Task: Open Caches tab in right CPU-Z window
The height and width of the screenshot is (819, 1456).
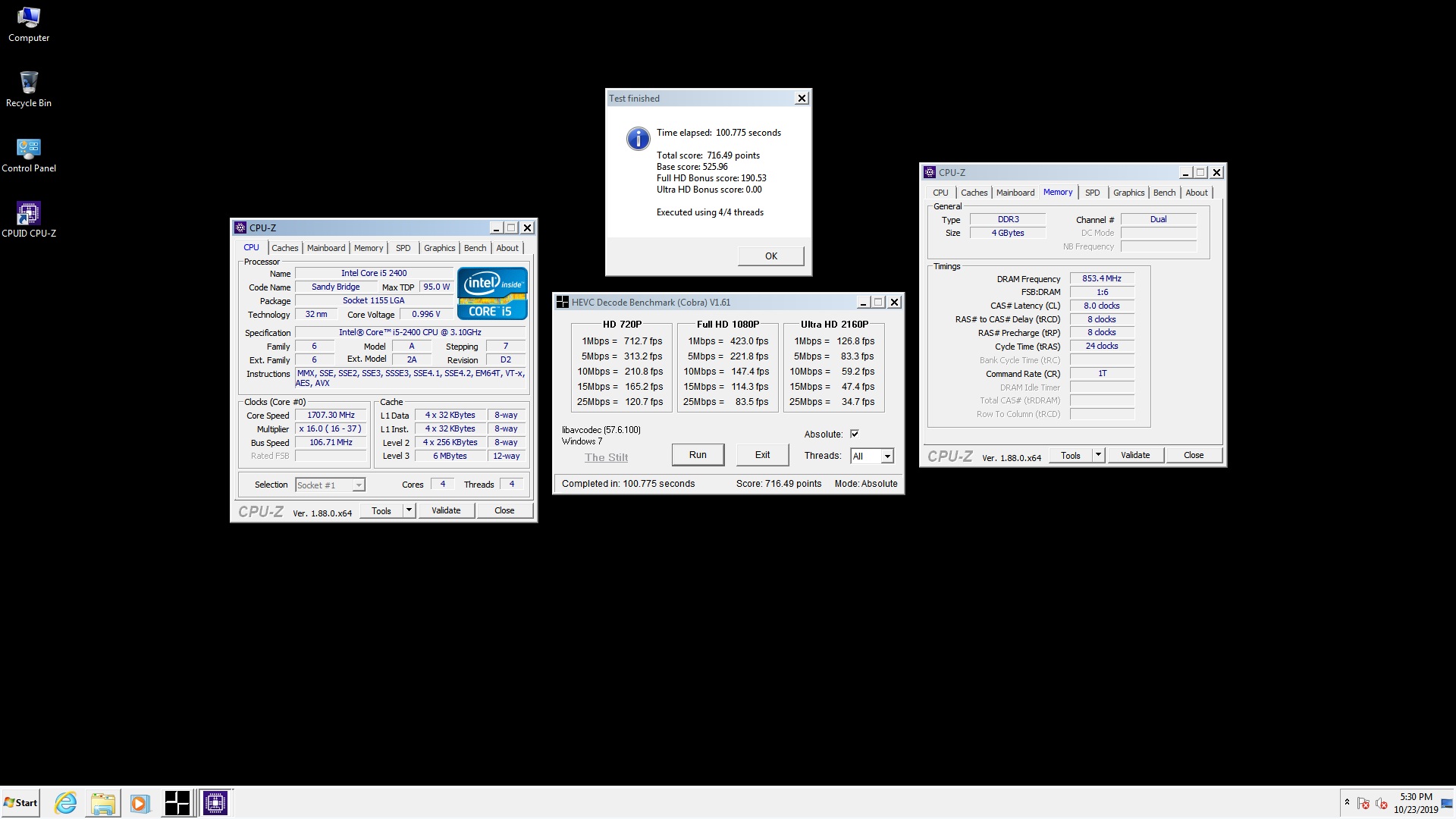Action: (974, 193)
